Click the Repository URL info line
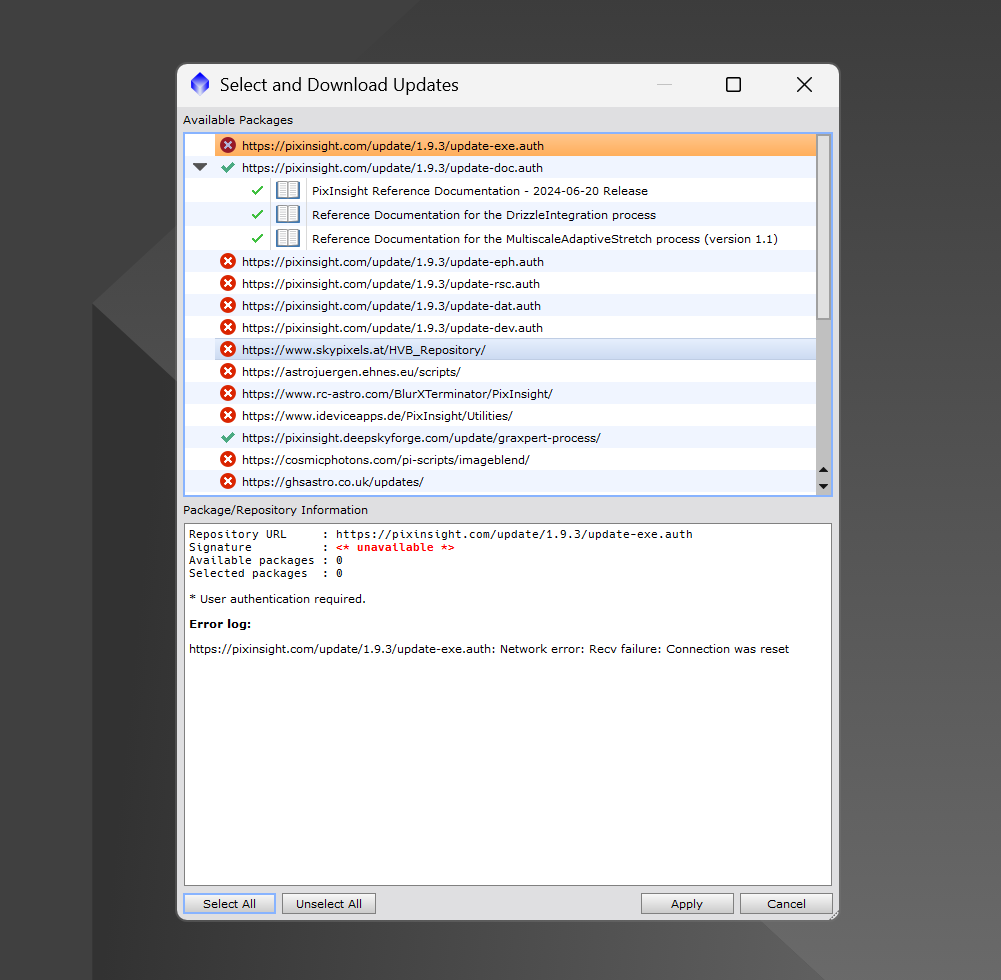Screen dimensions: 1001x980 (440, 534)
